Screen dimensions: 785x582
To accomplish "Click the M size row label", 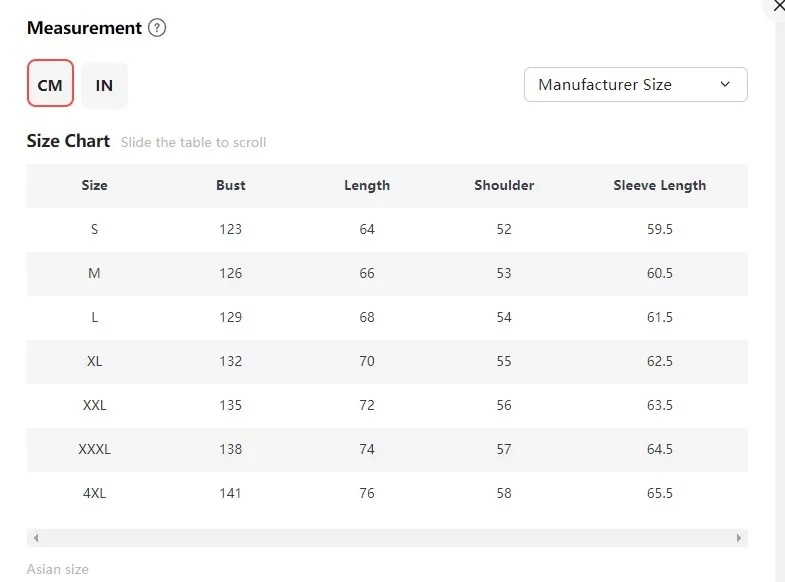I will (94, 273).
